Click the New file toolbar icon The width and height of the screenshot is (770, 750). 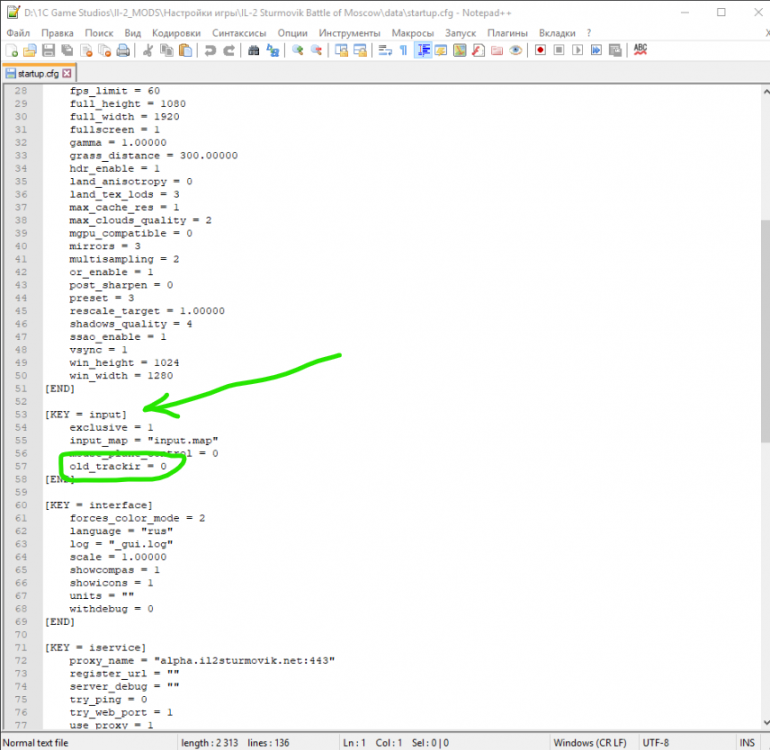(x=11, y=50)
